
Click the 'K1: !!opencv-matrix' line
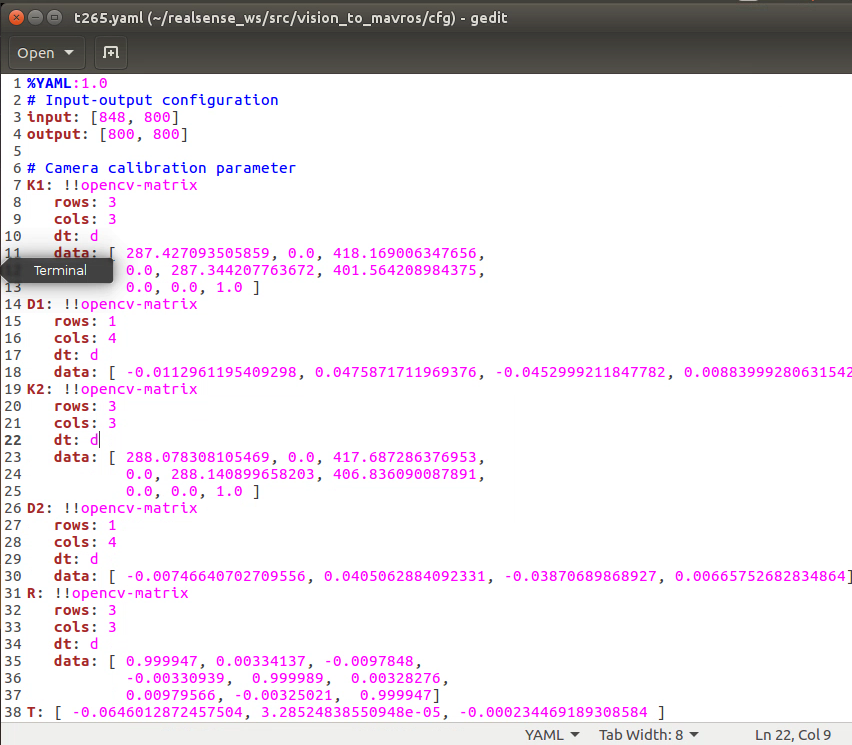click(x=112, y=185)
